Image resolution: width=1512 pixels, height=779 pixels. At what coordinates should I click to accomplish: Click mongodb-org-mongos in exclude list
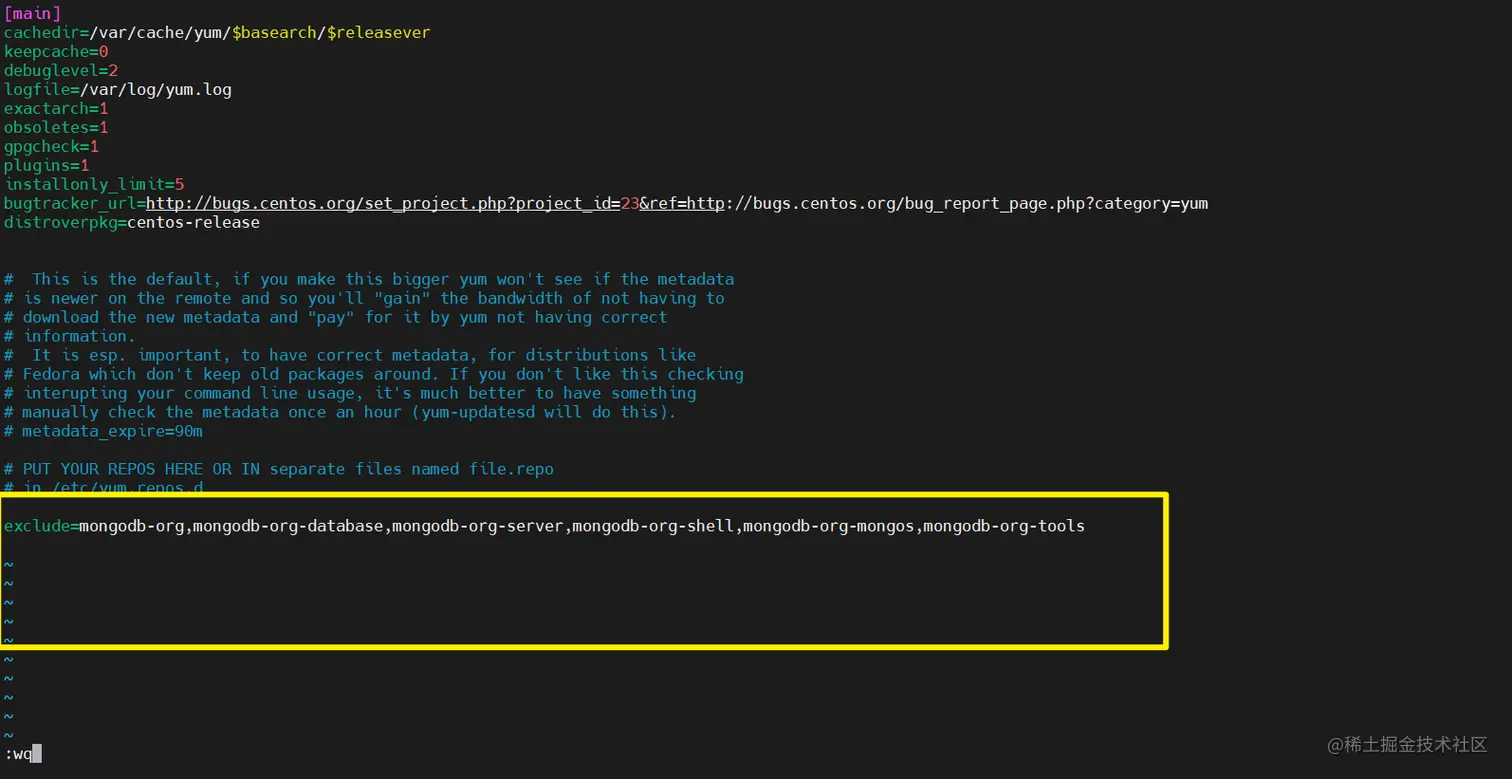click(x=829, y=526)
